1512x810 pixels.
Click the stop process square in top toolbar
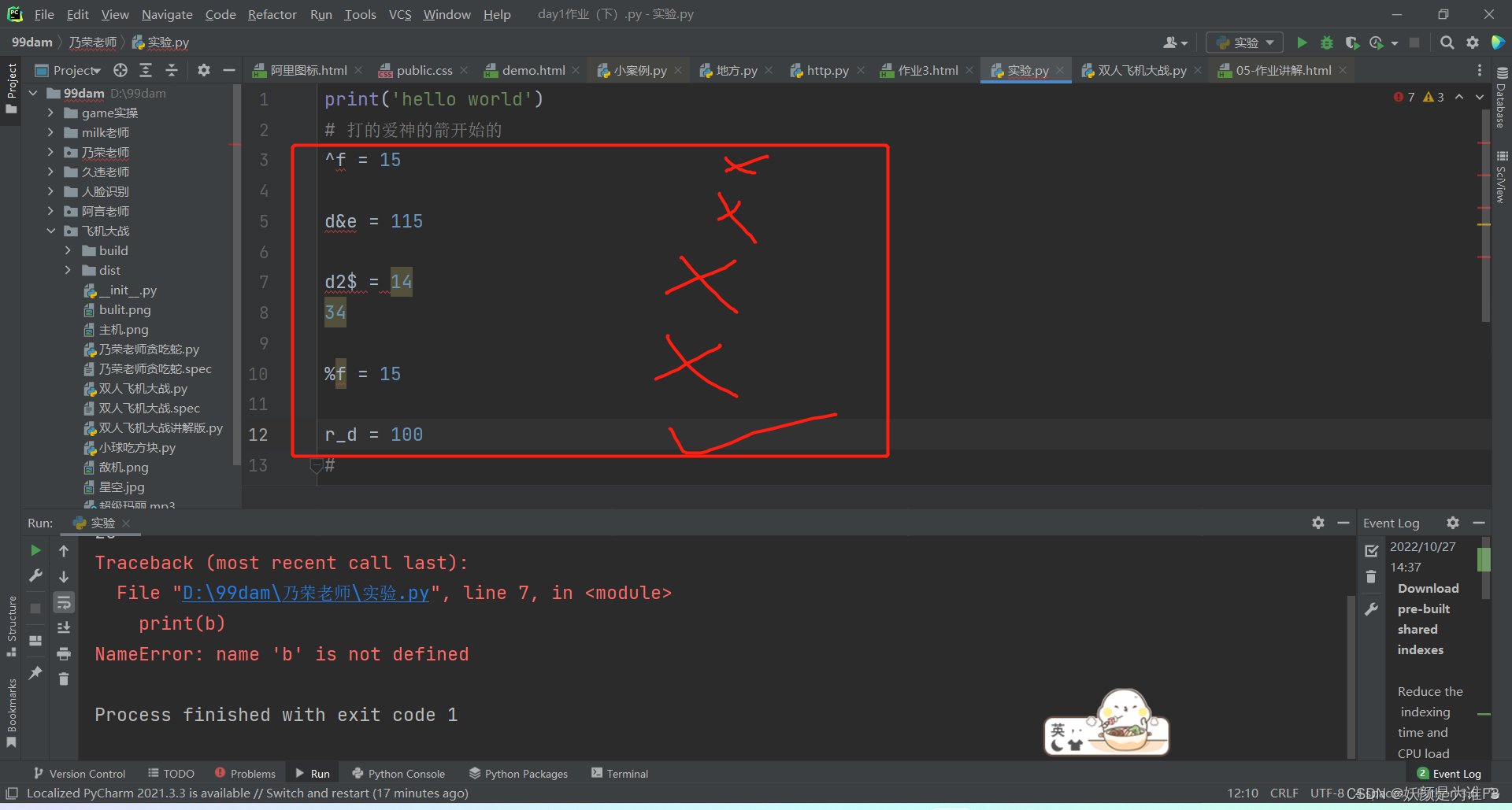click(1414, 43)
